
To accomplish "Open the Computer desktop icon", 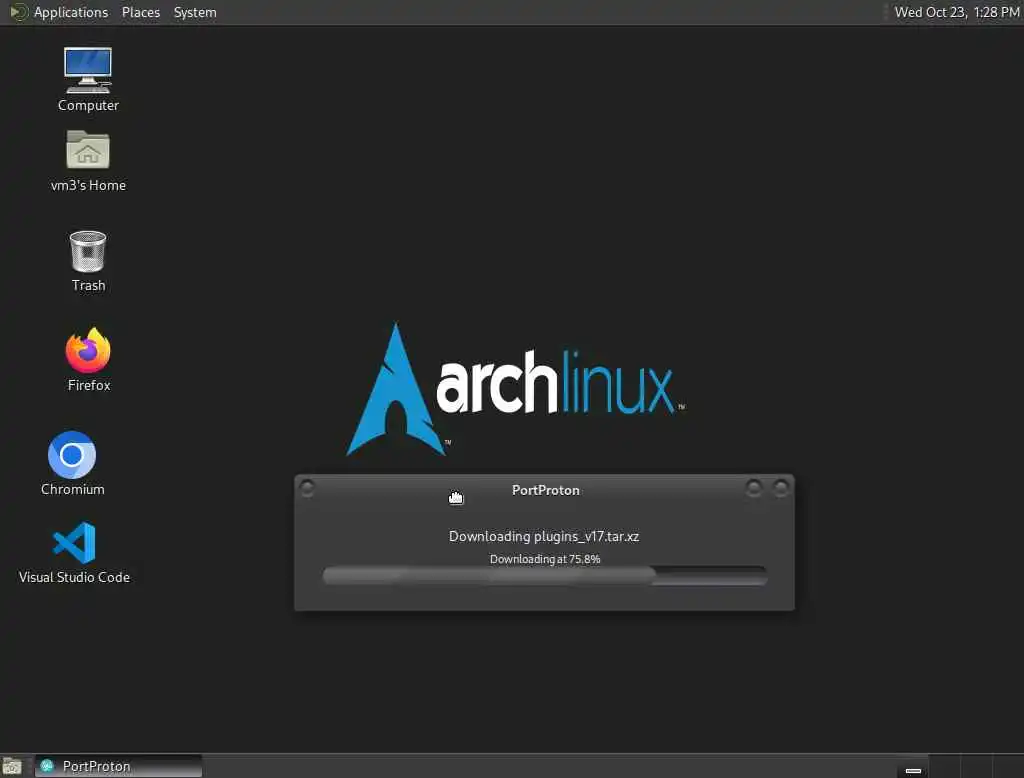I will click(x=88, y=79).
